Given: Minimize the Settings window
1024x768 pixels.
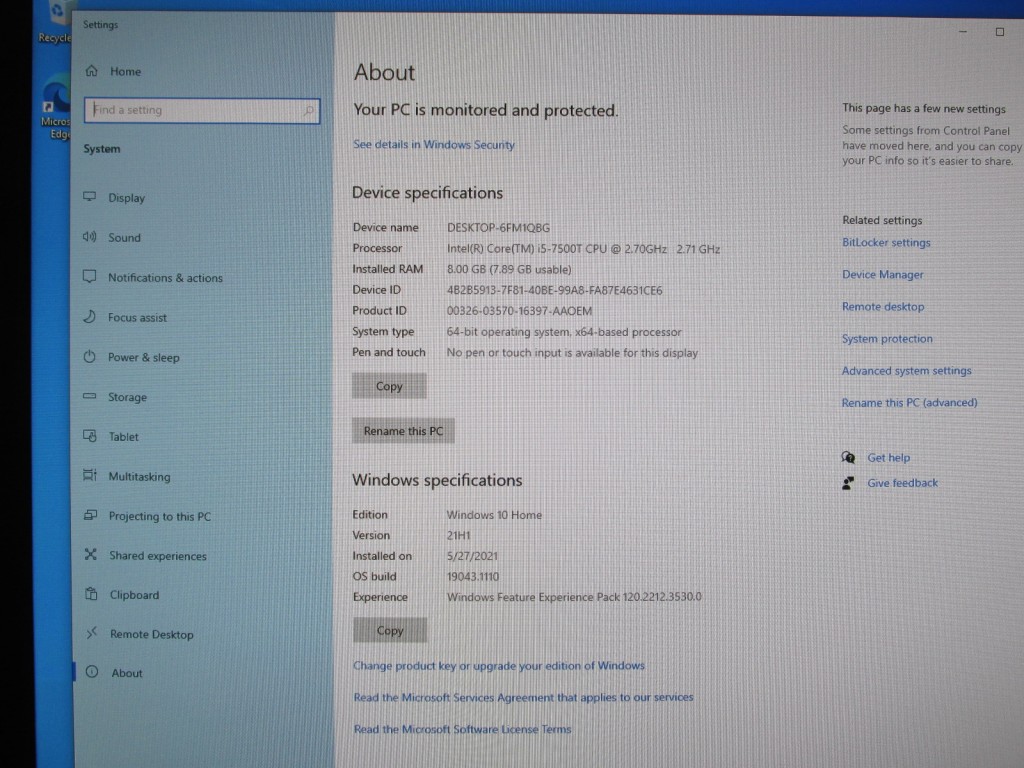Looking at the screenshot, I should coord(963,31).
